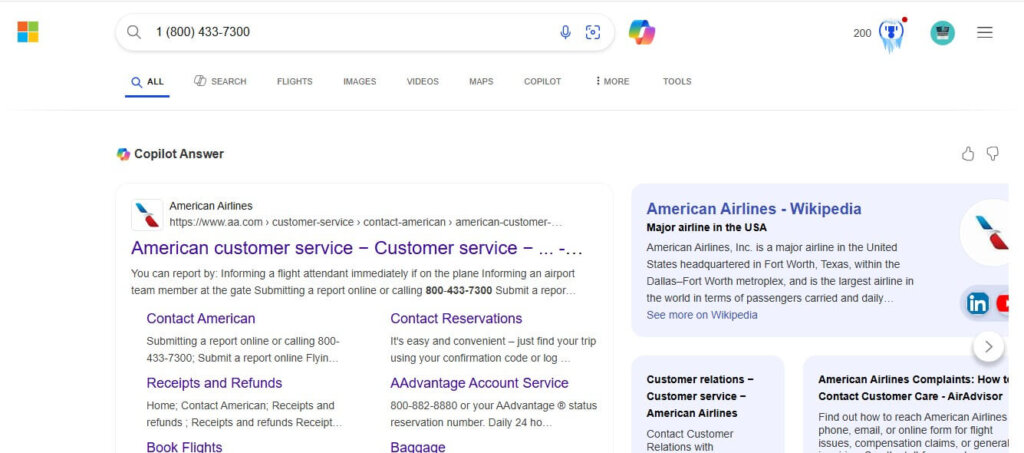
Task: Click the 'American Airlines' site name above URL
Action: click(211, 206)
